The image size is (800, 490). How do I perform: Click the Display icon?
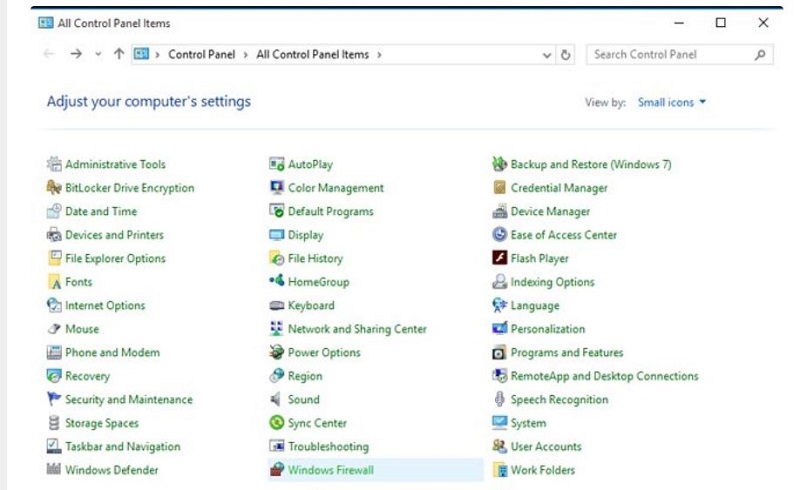(277, 234)
